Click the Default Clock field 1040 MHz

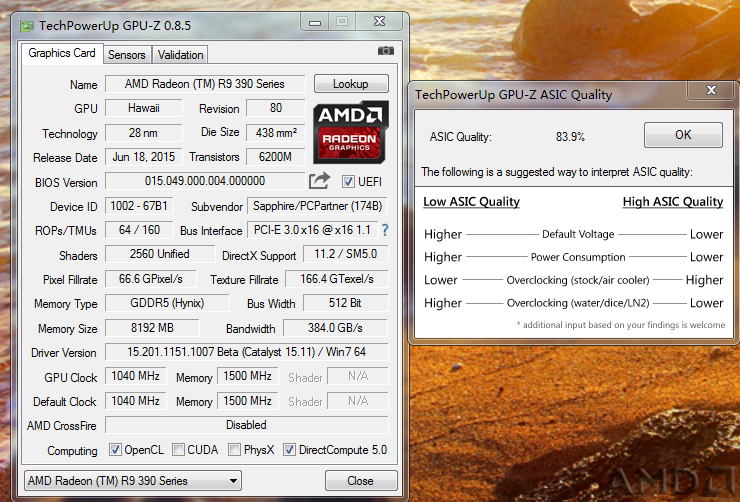click(x=135, y=401)
